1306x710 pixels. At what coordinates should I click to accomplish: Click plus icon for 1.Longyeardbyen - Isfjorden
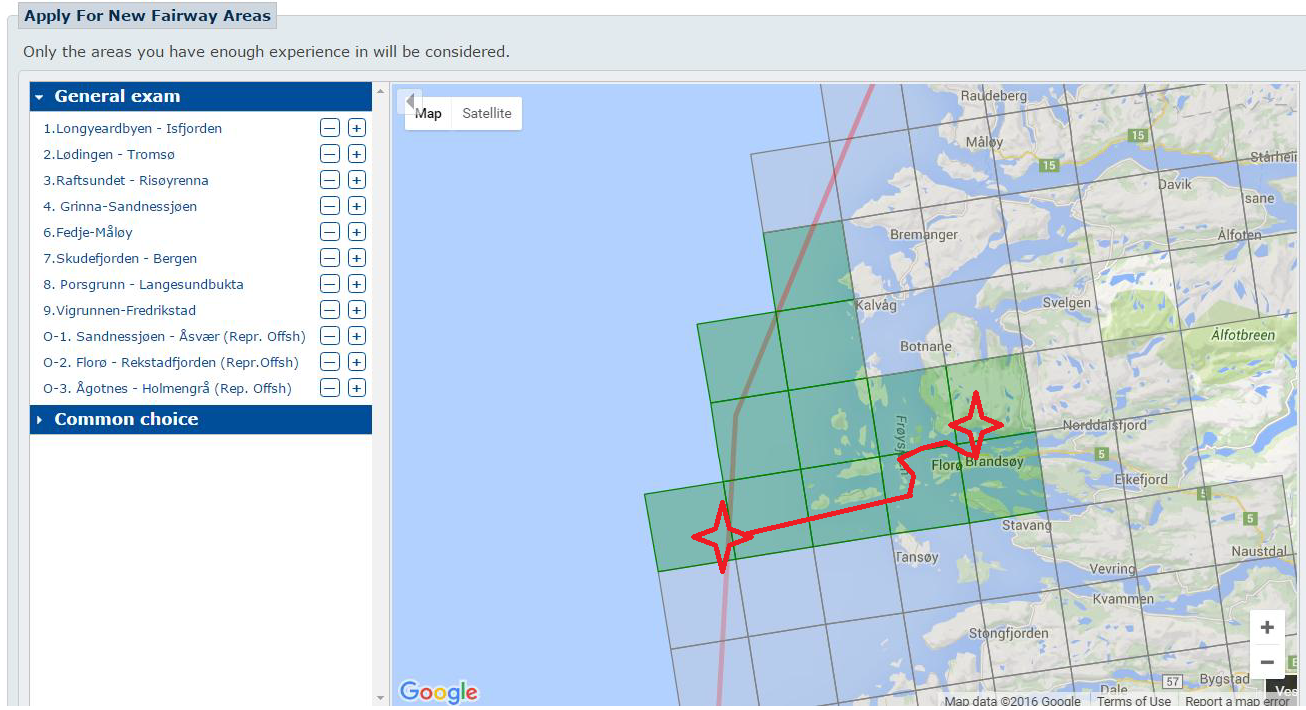357,128
